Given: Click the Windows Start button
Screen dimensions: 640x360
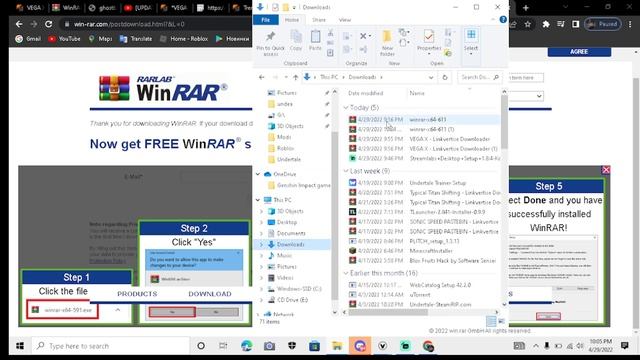Looking at the screenshot, I should tap(20, 346).
